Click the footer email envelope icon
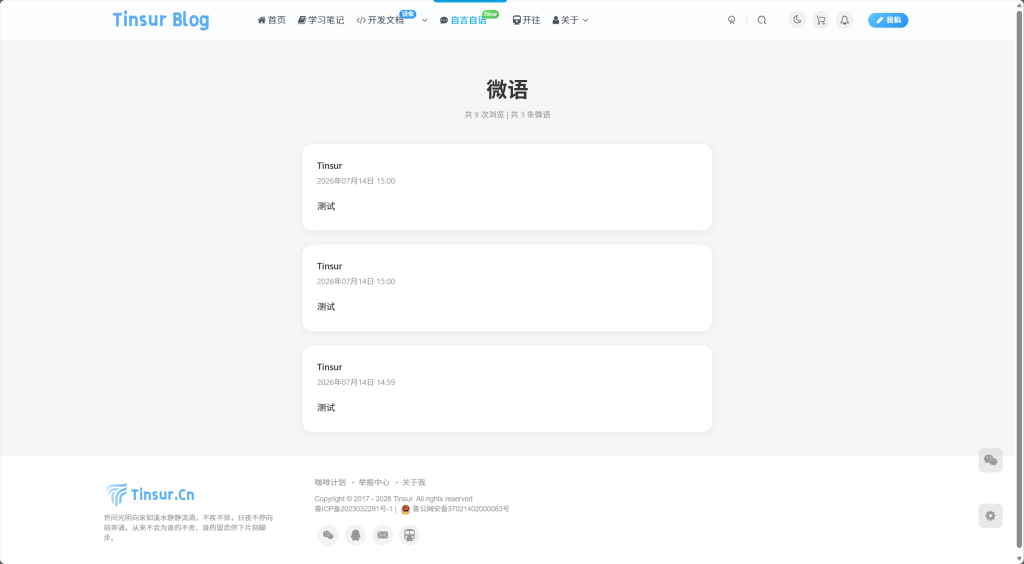This screenshot has height=564, width=1024. point(383,535)
